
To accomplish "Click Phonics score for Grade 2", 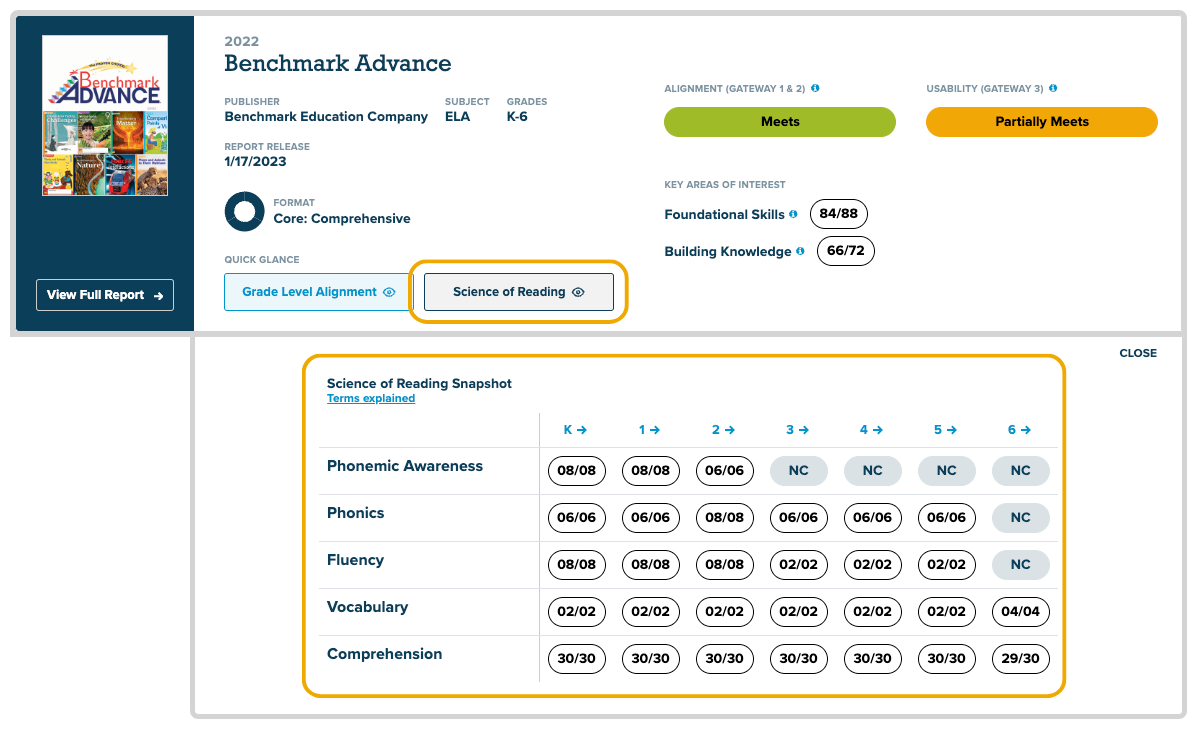I will click(x=724, y=517).
